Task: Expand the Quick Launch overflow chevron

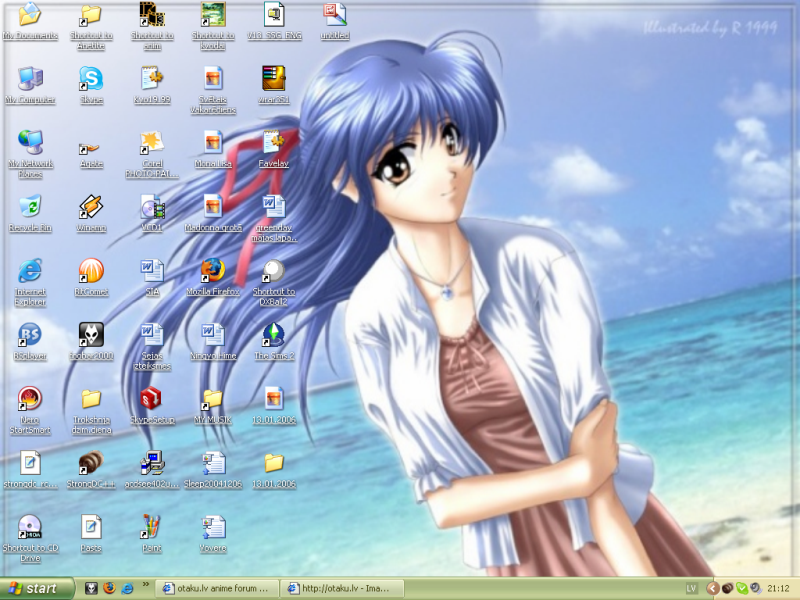Action: 145,585
